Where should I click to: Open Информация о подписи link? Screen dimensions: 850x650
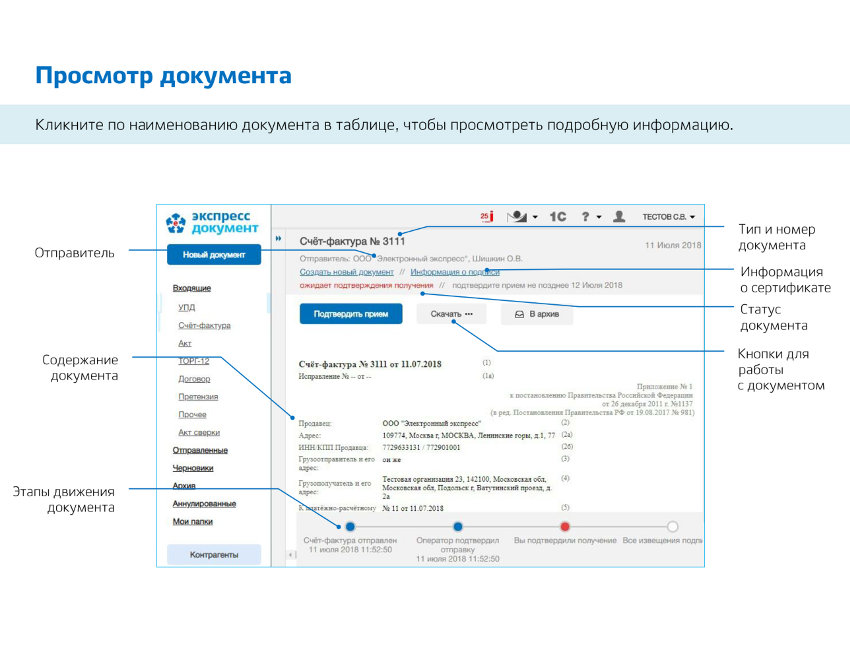click(x=455, y=272)
